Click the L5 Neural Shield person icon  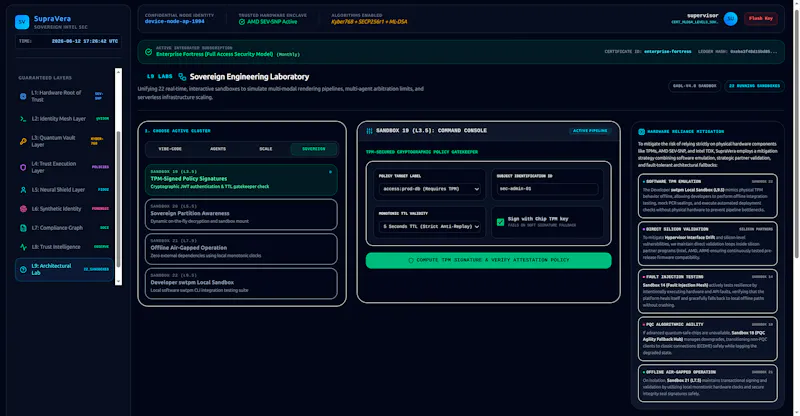tap(23, 189)
